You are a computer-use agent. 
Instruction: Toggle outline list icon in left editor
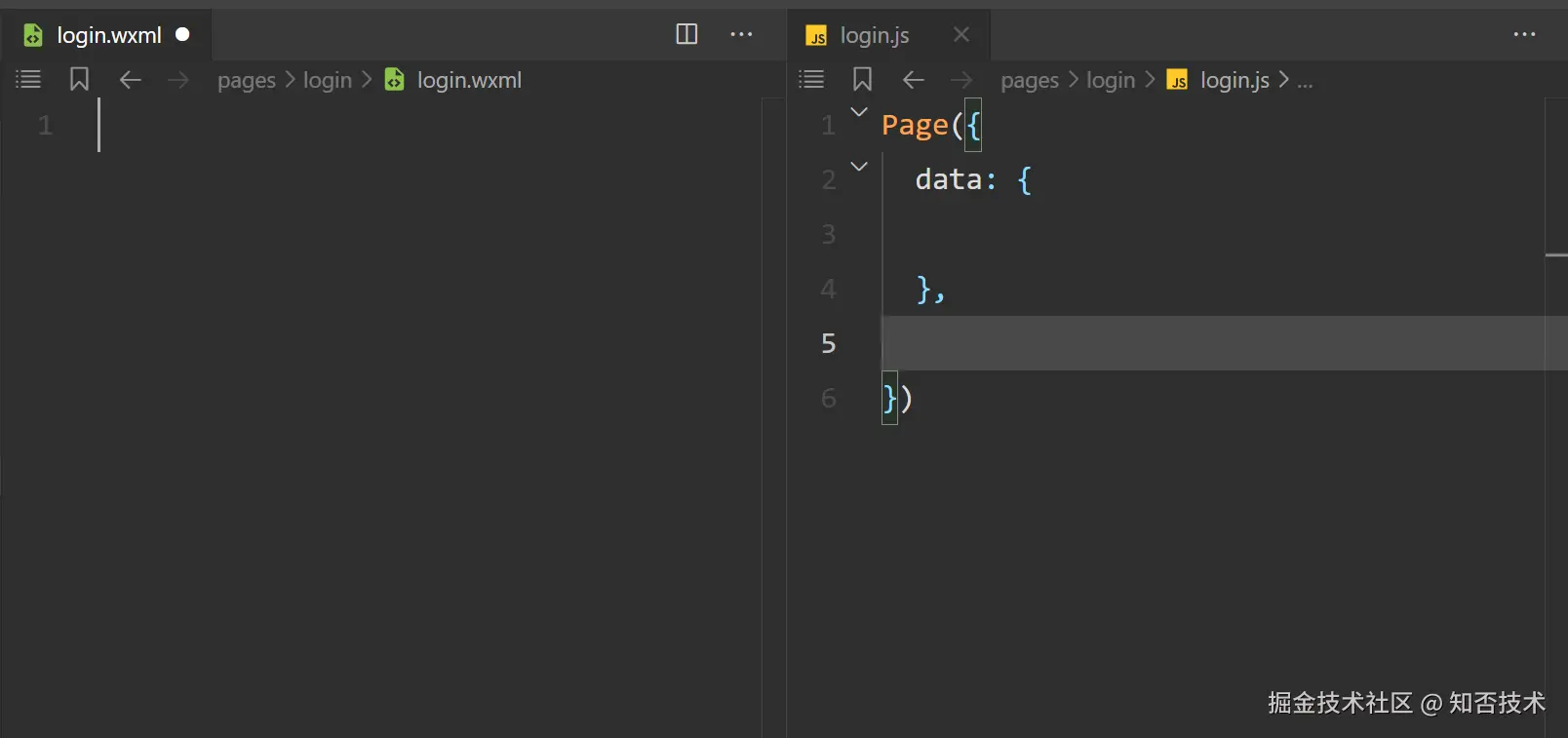point(28,80)
